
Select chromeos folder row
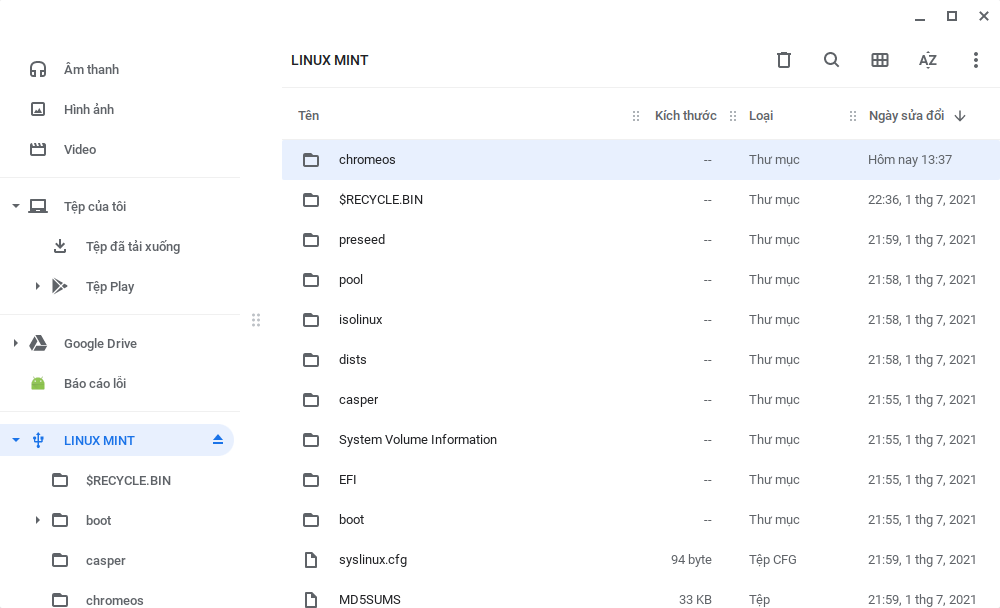641,159
